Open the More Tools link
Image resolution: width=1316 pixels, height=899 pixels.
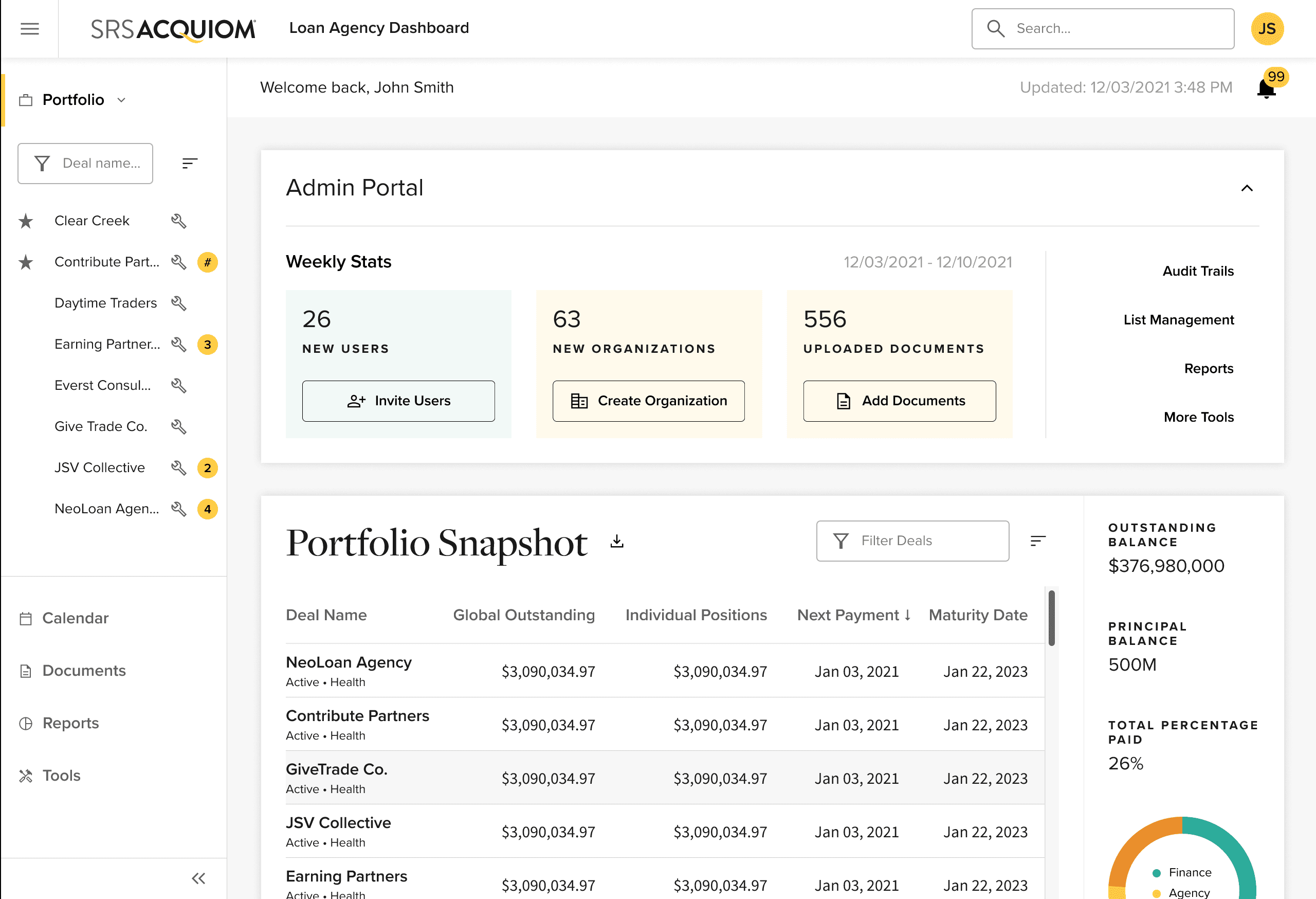pos(1199,418)
